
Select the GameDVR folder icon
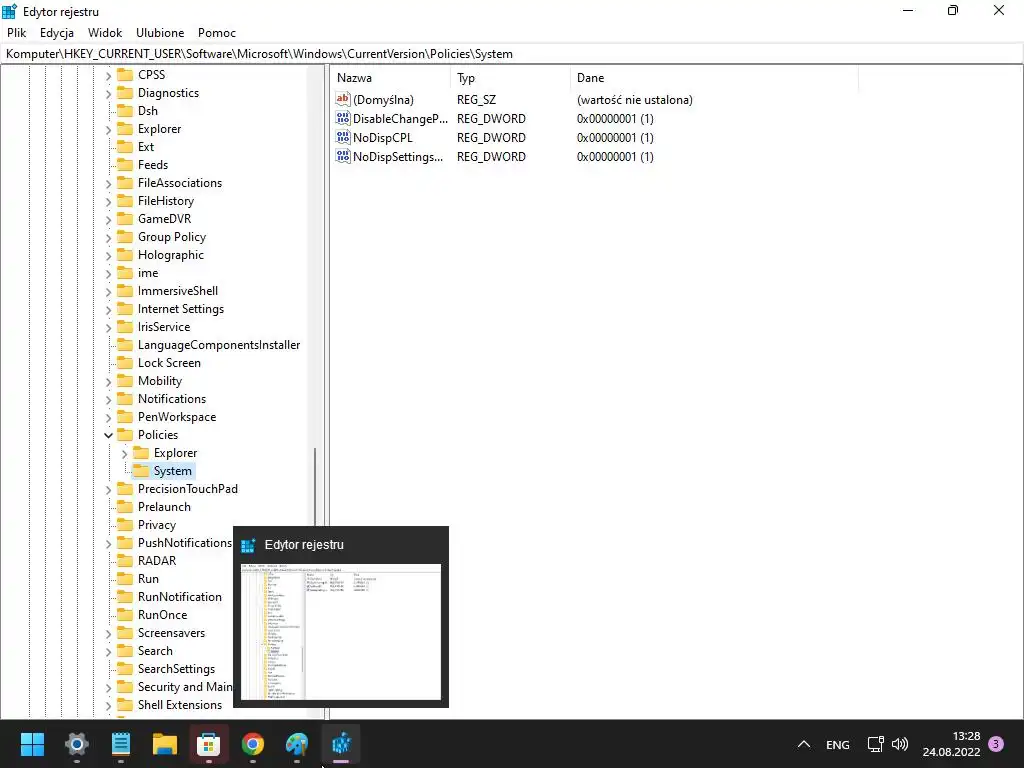pyautogui.click(x=125, y=219)
